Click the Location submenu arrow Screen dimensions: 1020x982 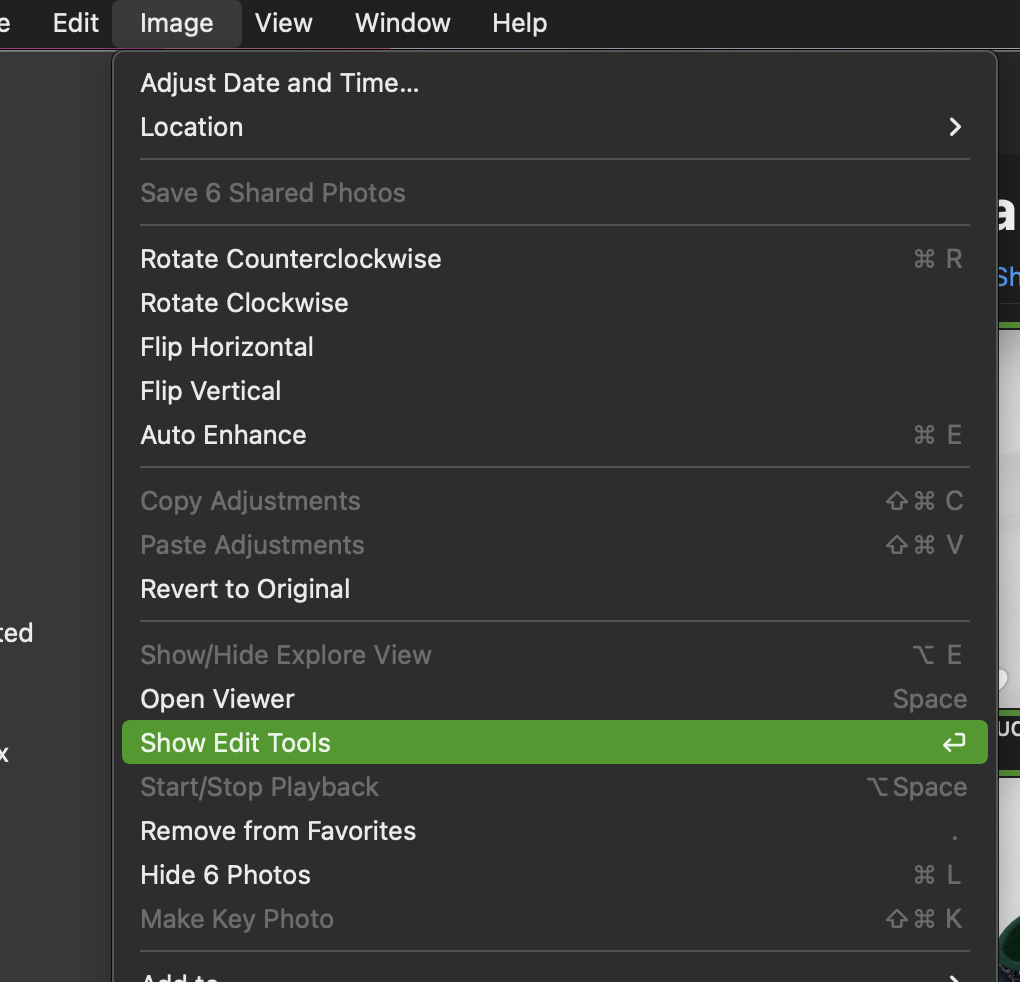tap(955, 127)
